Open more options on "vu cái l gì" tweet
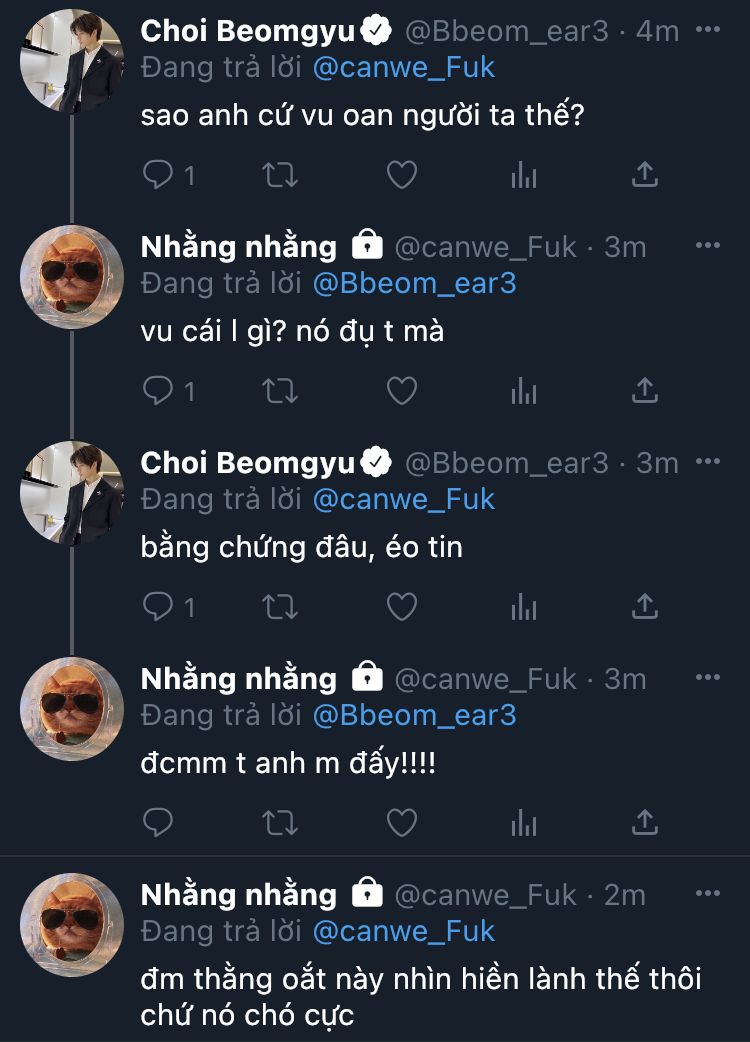Screen dimensions: 750x1042 pyautogui.click(x=707, y=246)
